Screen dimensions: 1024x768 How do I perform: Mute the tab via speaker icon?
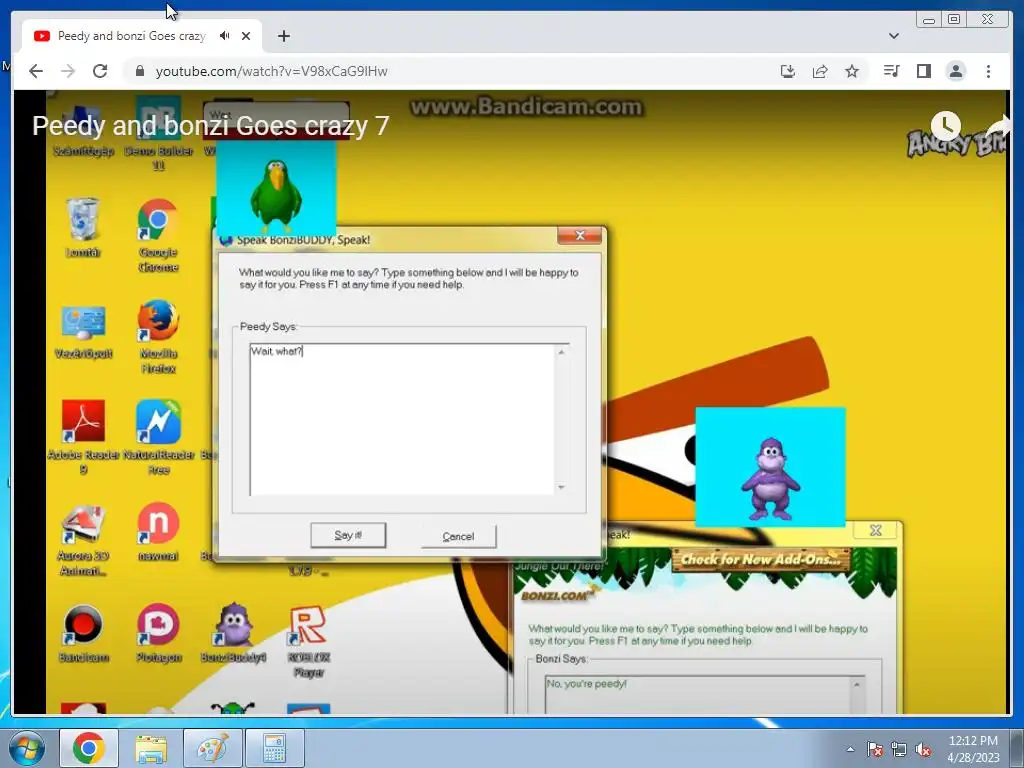(225, 36)
